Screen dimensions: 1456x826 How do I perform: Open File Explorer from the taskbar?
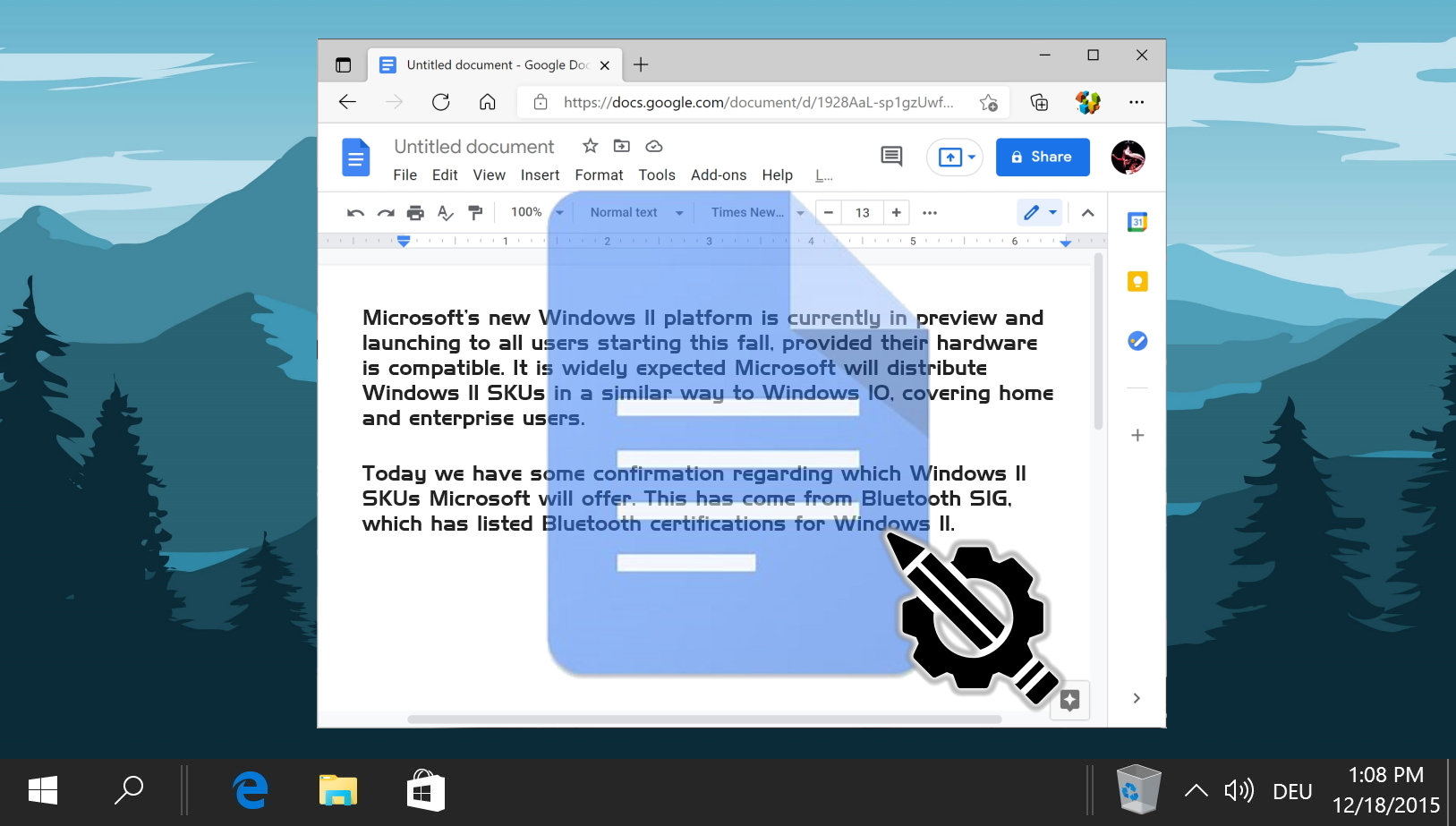click(x=338, y=790)
